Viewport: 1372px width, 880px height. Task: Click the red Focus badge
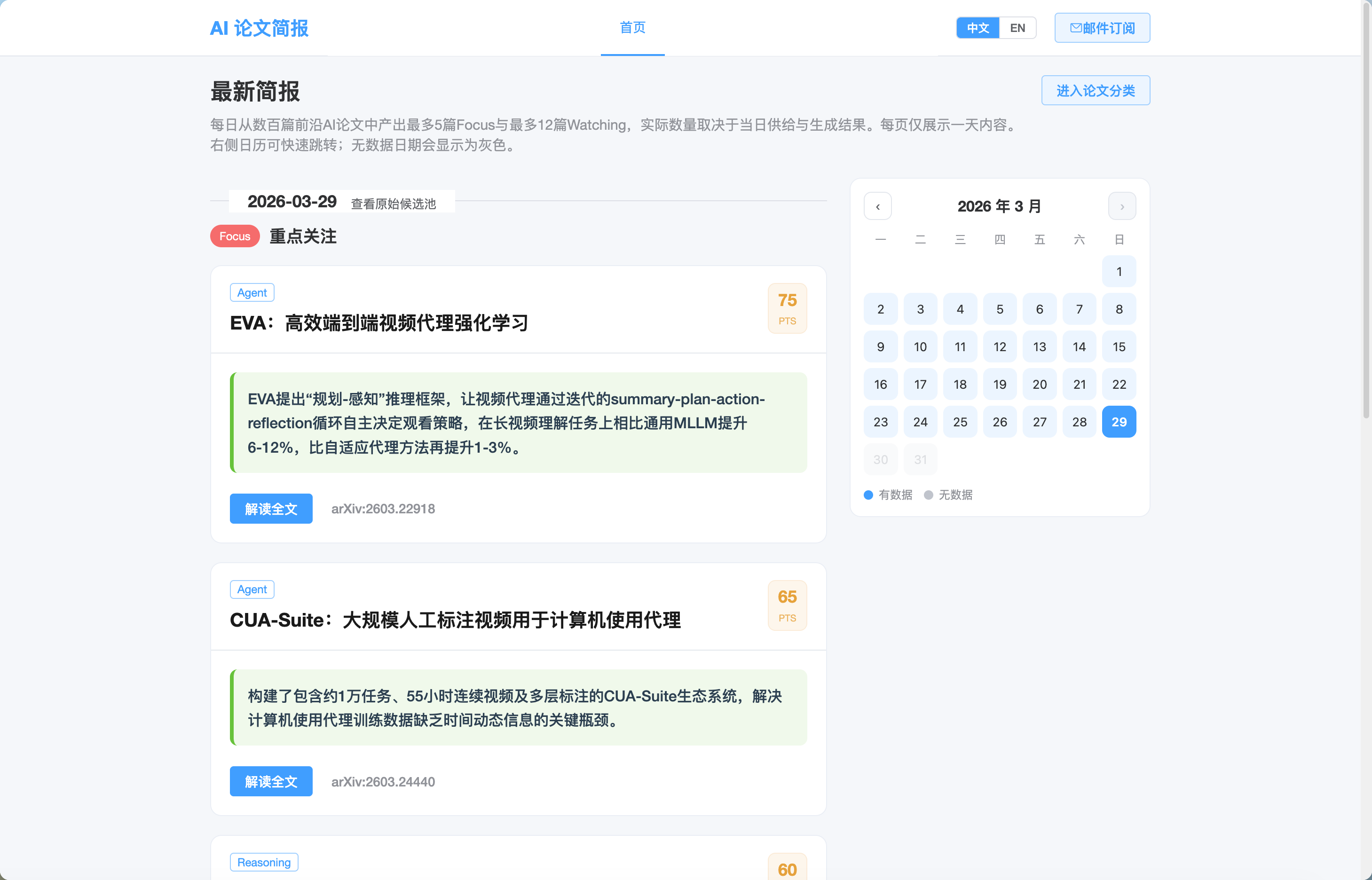pyautogui.click(x=235, y=236)
